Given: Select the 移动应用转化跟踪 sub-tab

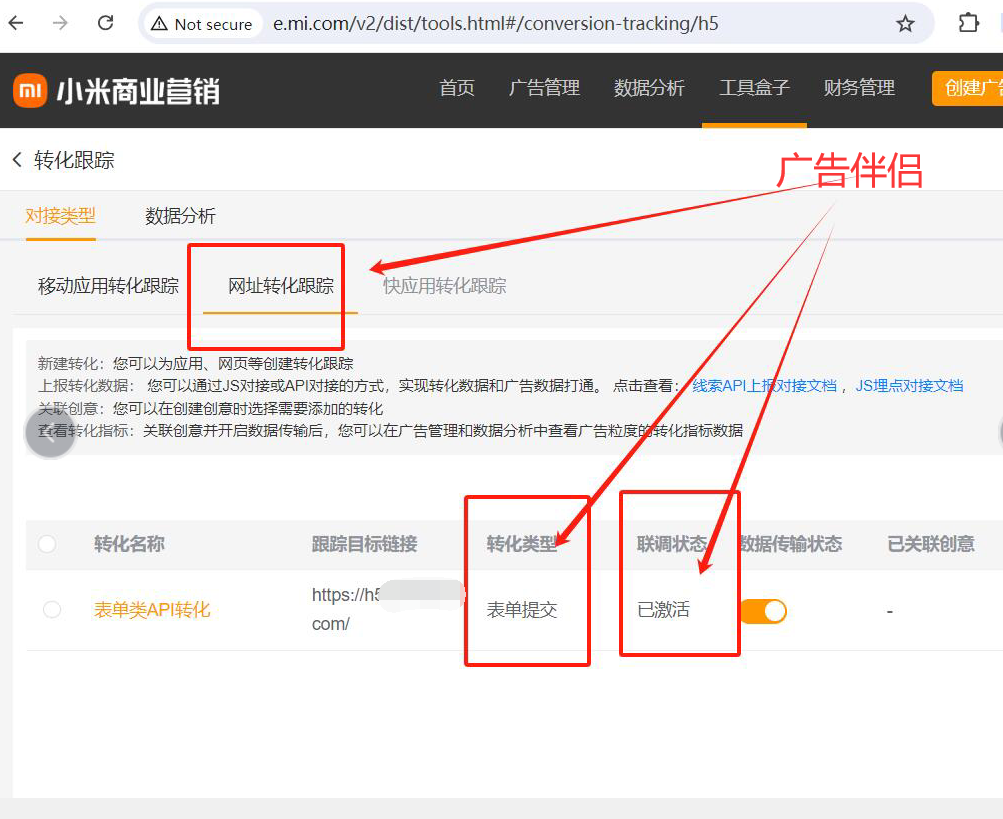Looking at the screenshot, I should coord(108,285).
